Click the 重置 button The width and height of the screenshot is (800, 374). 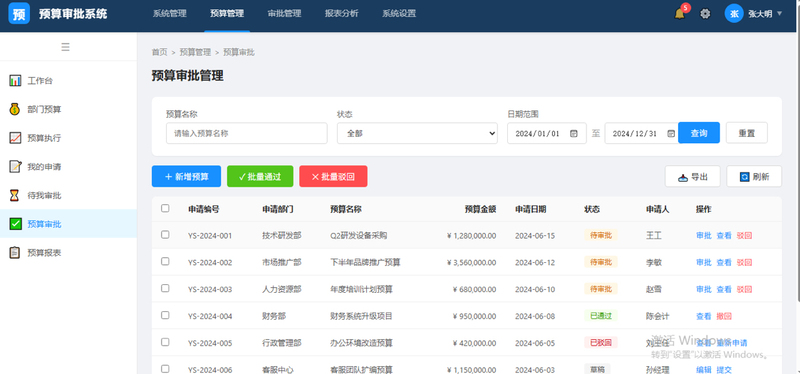click(x=746, y=133)
